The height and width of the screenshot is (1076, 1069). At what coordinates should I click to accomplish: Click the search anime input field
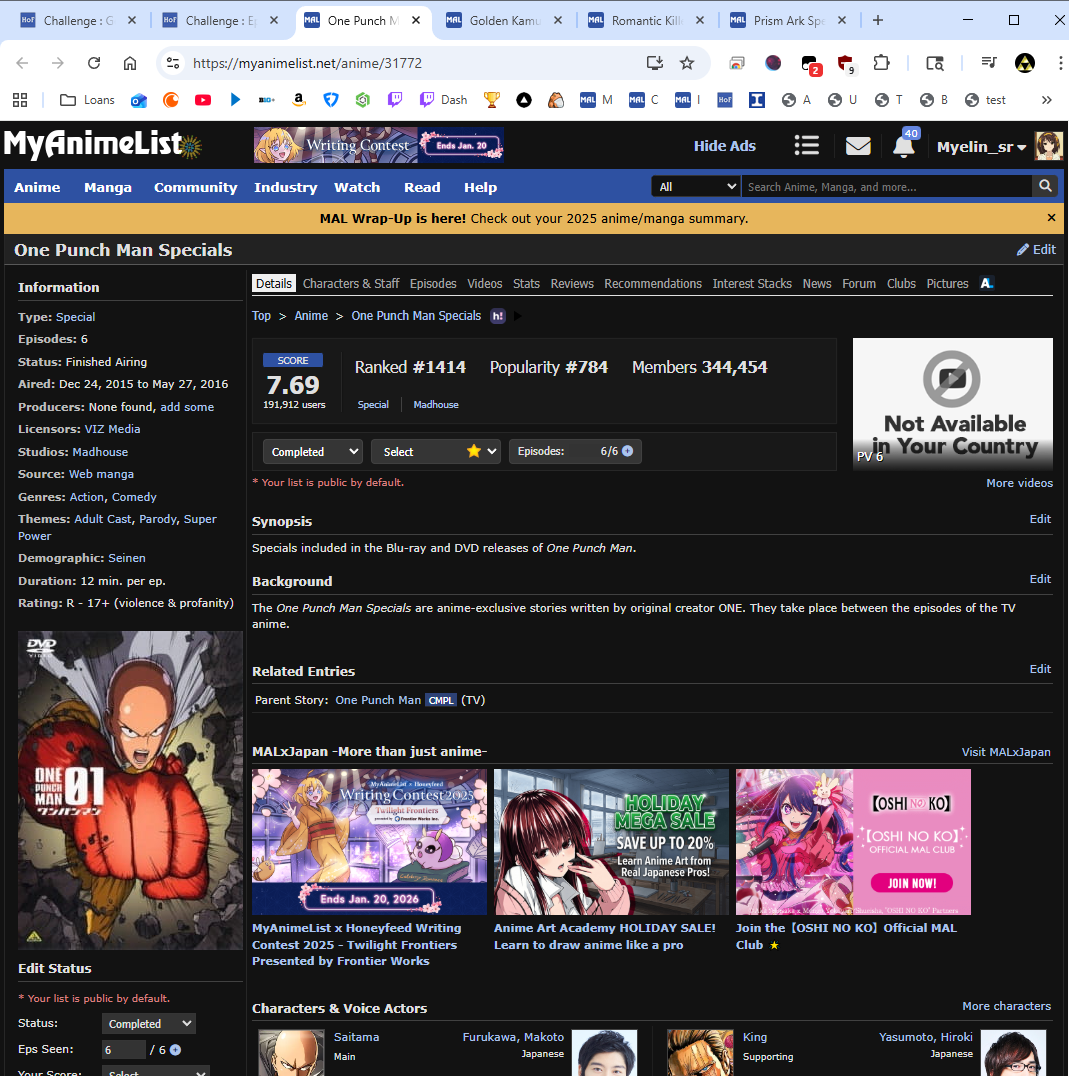click(887, 186)
